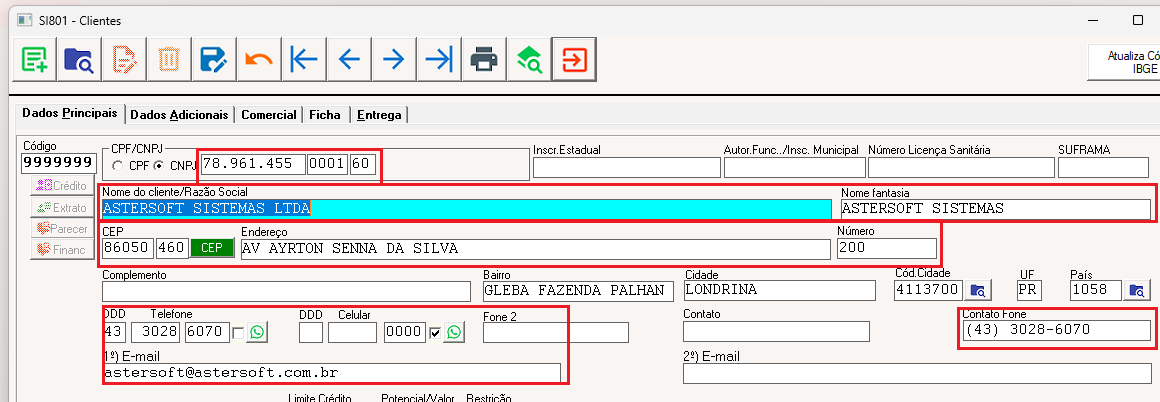The height and width of the screenshot is (402, 1160).
Task: Go to last record arrow icon
Action: coord(439,59)
